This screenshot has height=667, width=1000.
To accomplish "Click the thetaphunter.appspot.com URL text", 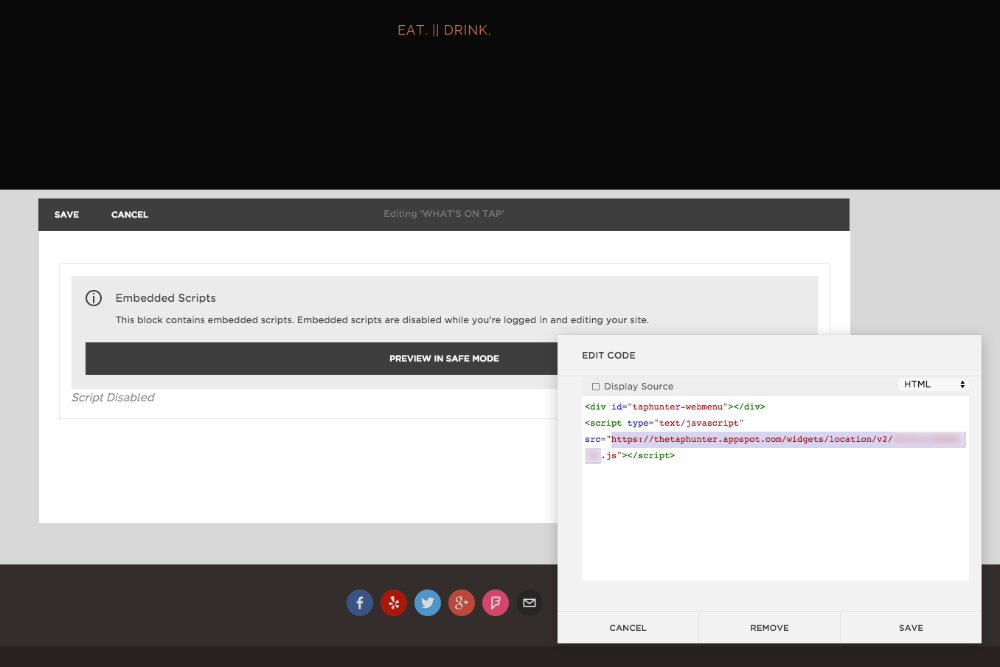I will (x=752, y=439).
